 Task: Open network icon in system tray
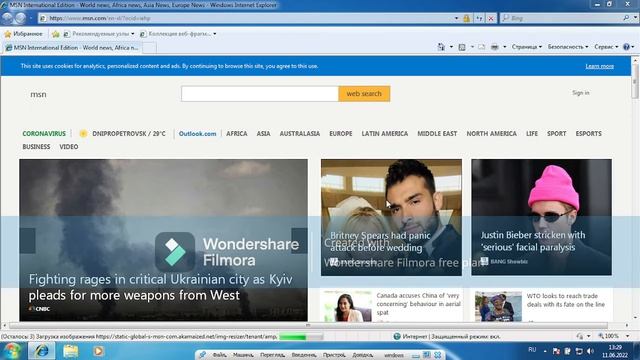579,351
